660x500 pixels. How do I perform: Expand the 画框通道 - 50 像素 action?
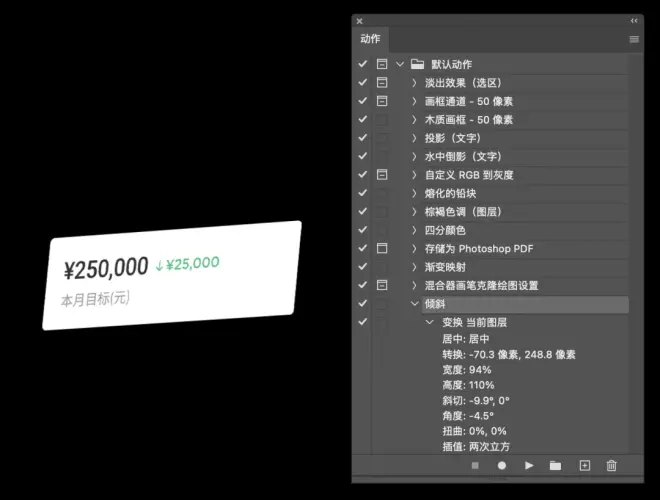tap(414, 101)
